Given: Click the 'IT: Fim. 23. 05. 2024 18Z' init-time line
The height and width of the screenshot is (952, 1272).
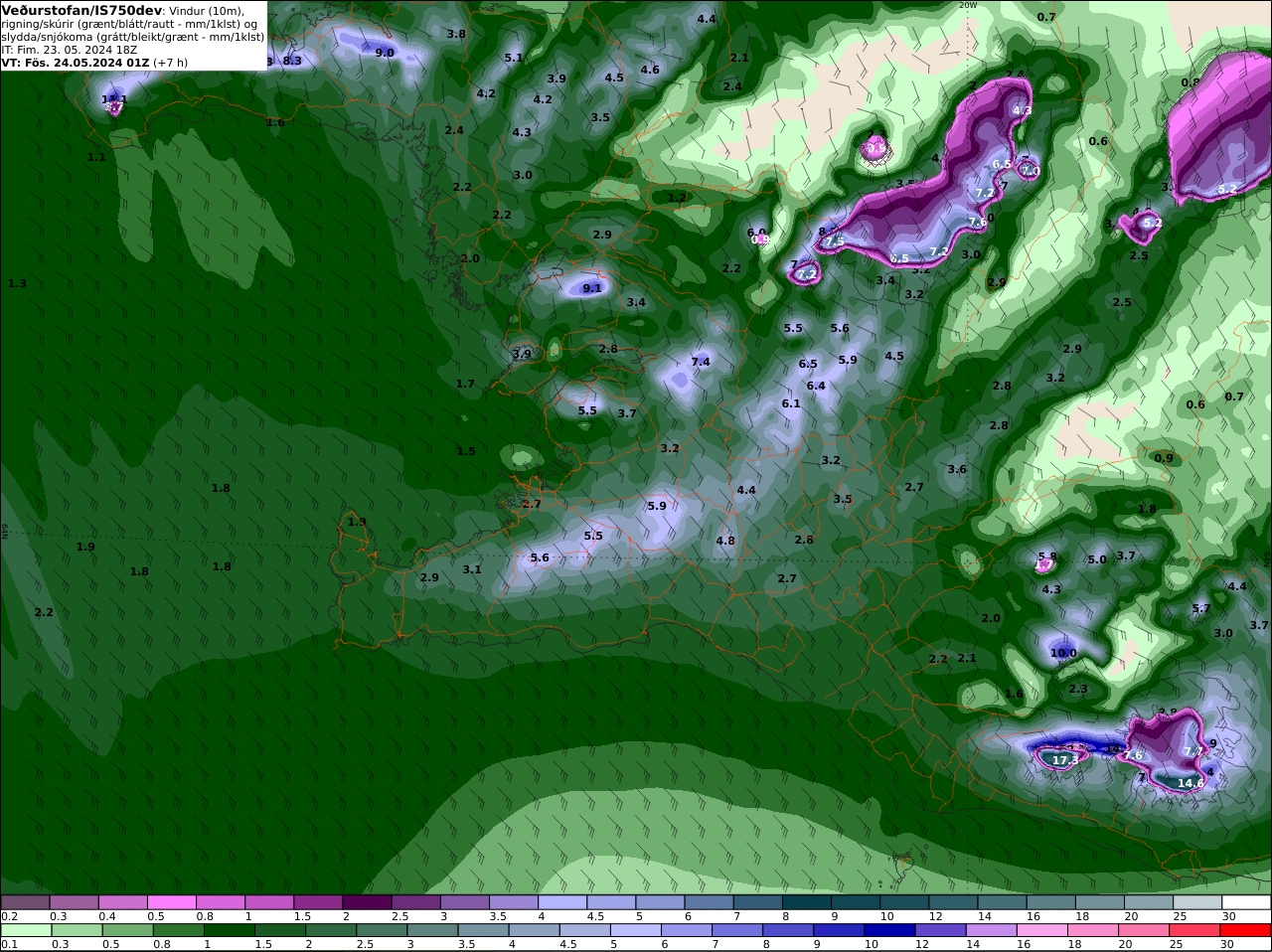Looking at the screenshot, I should click(x=70, y=49).
